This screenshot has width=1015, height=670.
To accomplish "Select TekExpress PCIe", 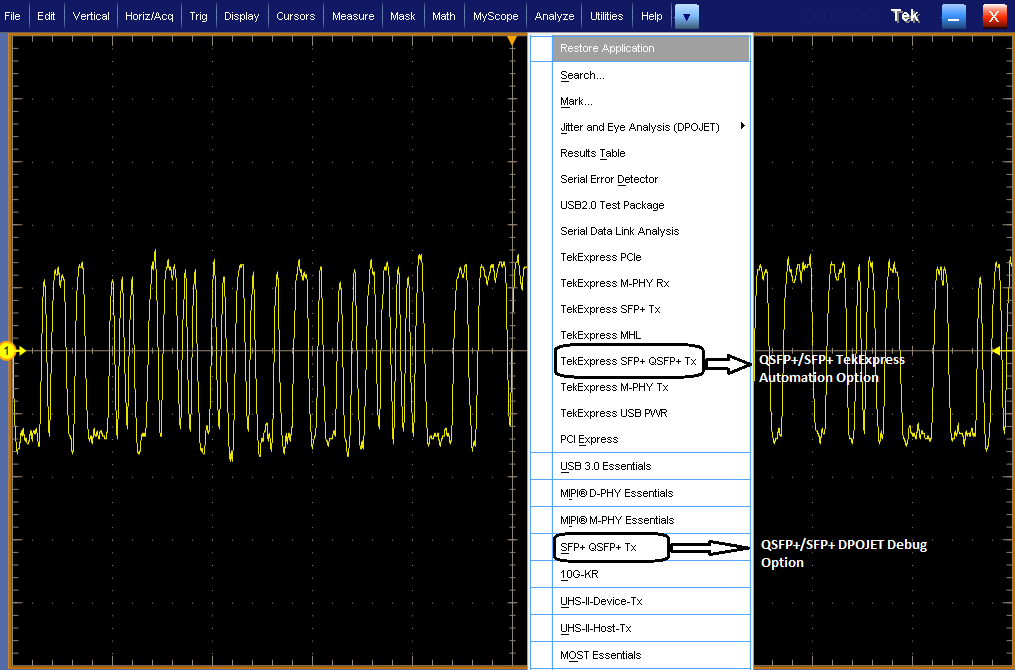I will click(x=600, y=257).
